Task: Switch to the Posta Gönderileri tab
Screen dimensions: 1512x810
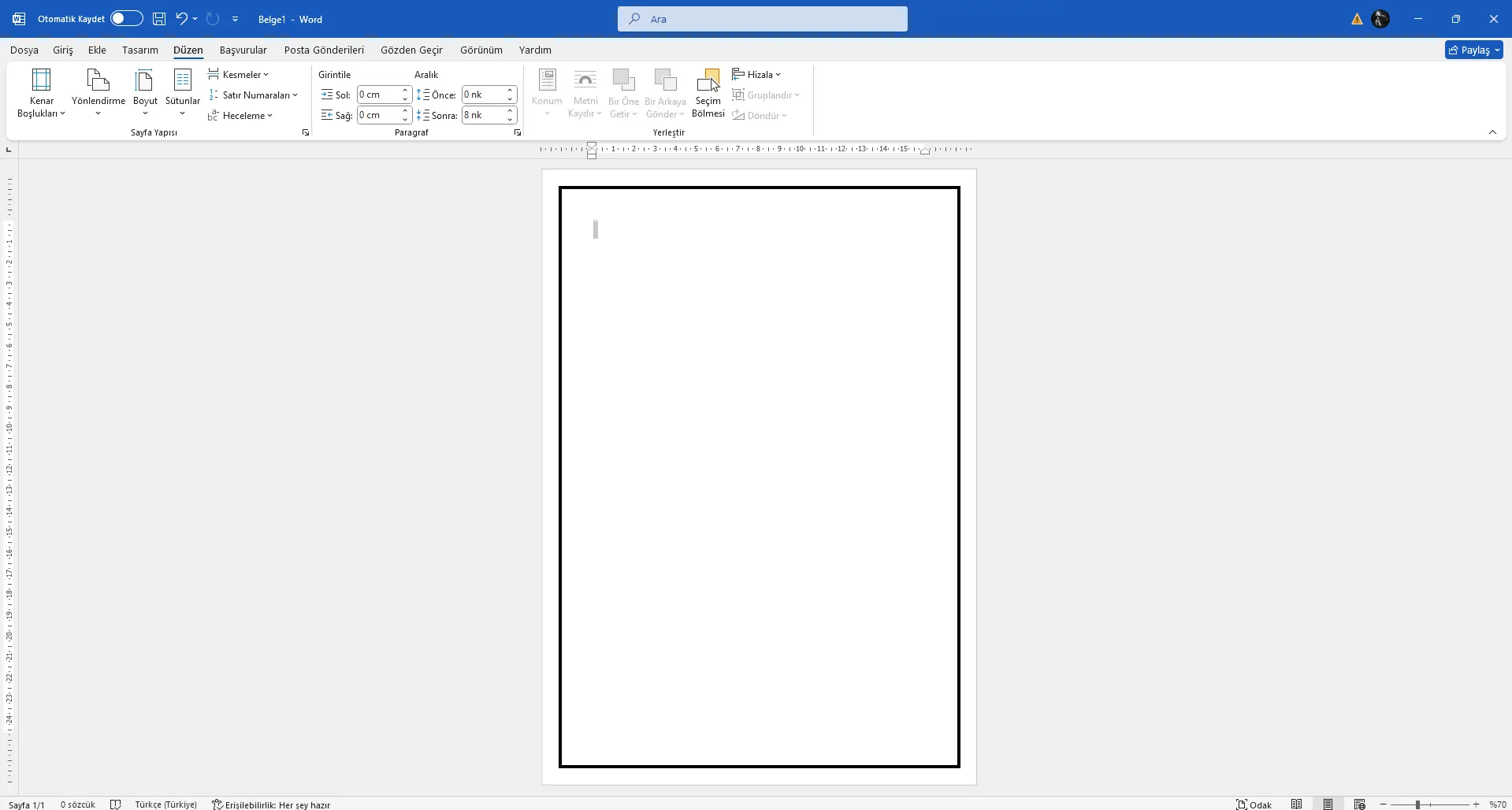Action: [x=324, y=50]
